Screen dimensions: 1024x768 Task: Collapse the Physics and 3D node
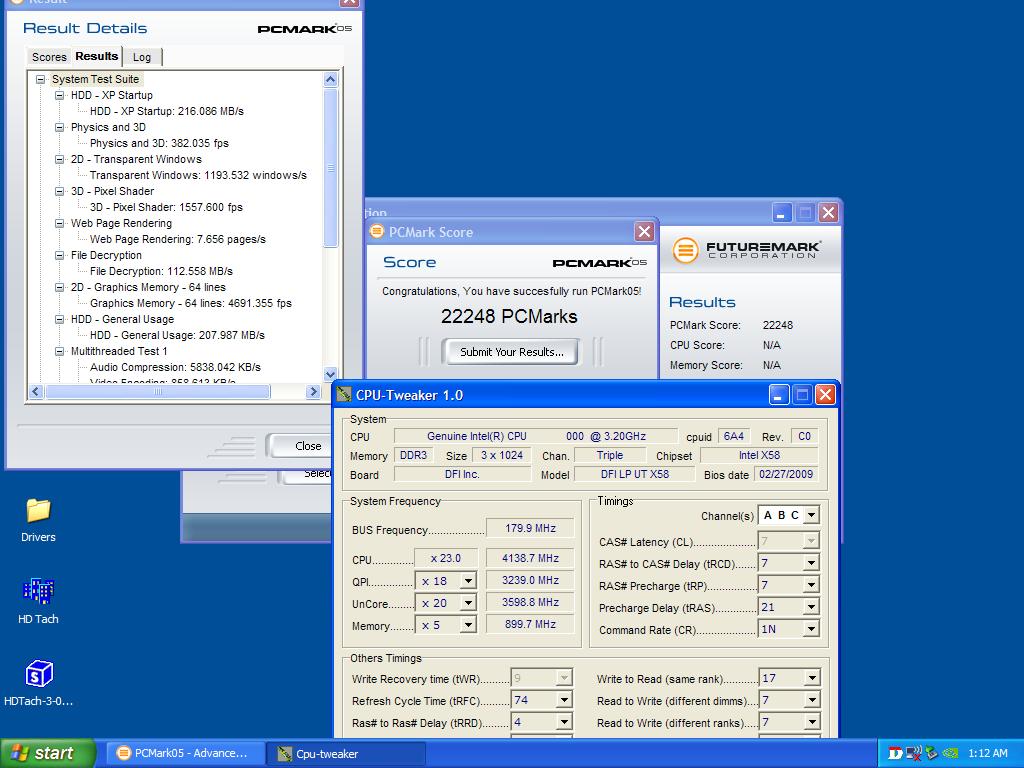[59, 127]
